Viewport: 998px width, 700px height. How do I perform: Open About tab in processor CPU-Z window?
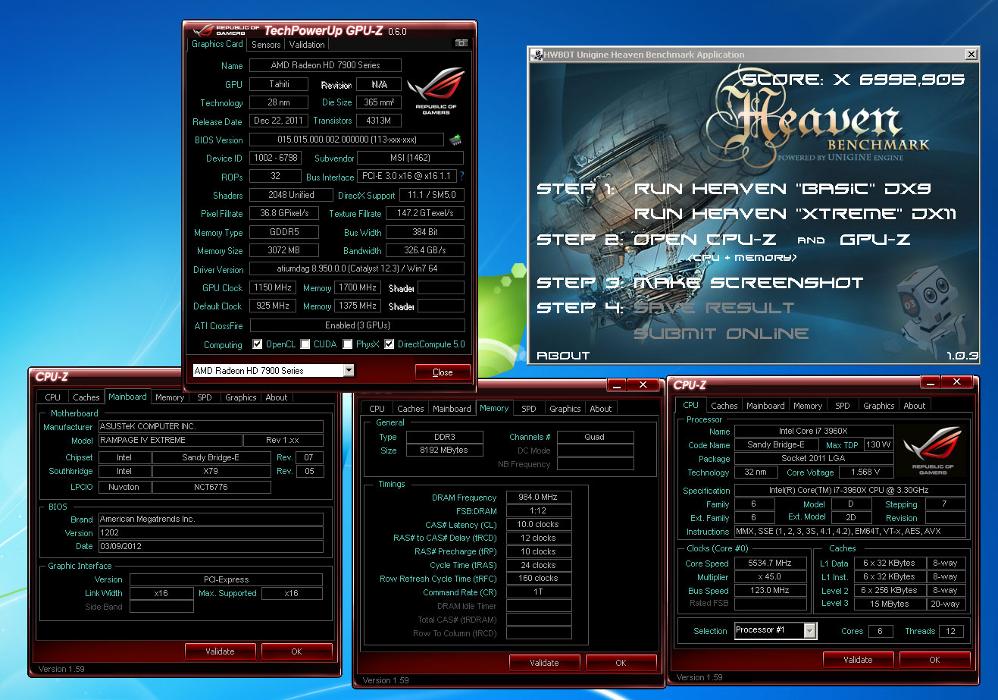(915, 405)
